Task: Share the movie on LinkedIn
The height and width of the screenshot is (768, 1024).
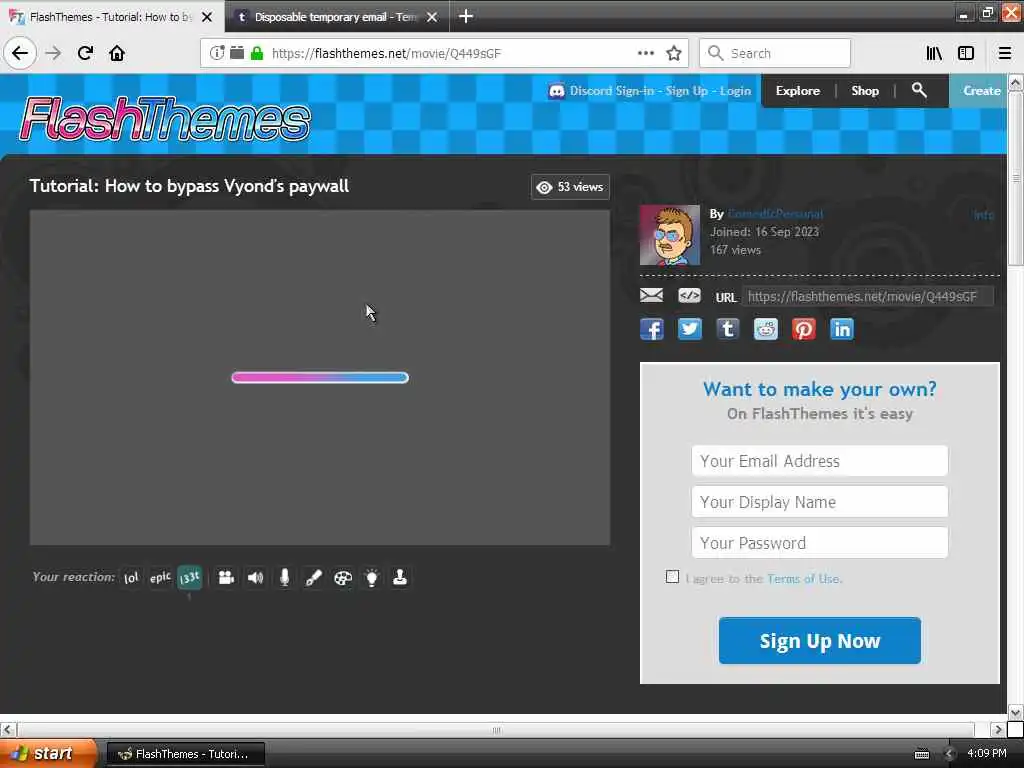Action: pos(842,329)
